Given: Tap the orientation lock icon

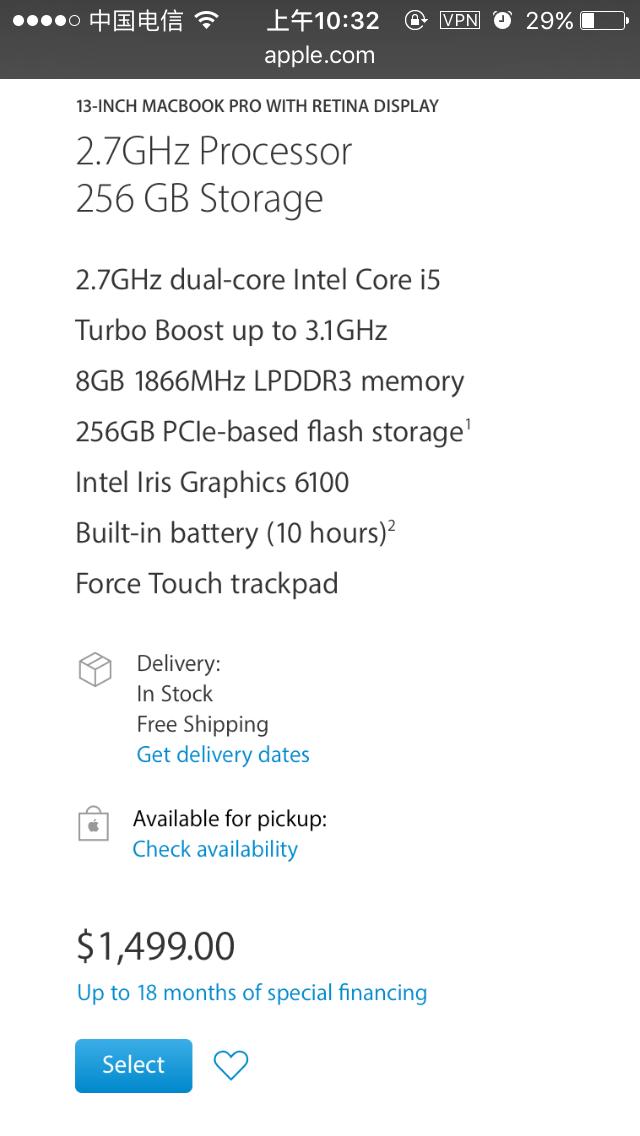Looking at the screenshot, I should tap(416, 19).
